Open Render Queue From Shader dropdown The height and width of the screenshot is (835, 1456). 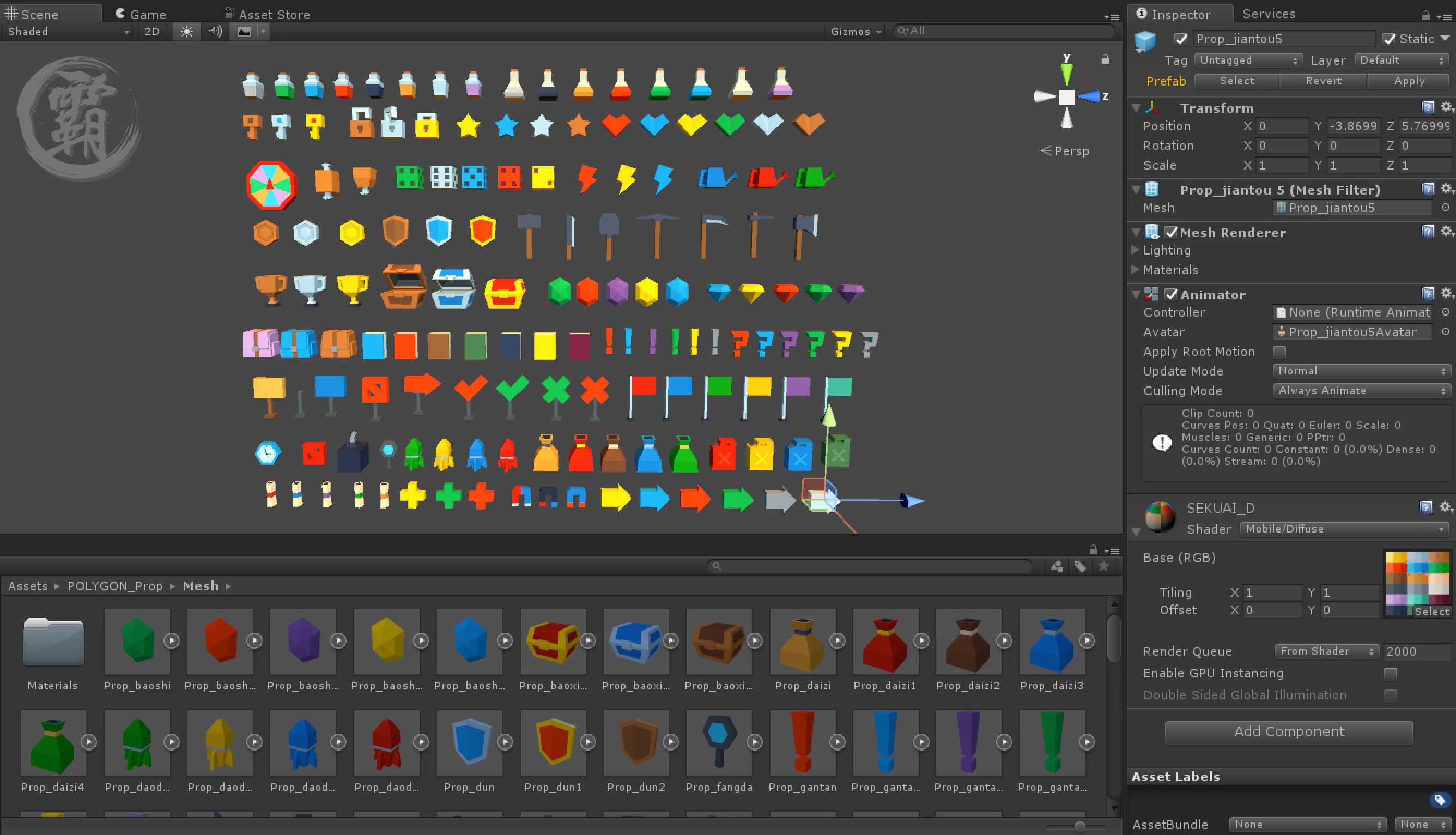[1326, 651]
